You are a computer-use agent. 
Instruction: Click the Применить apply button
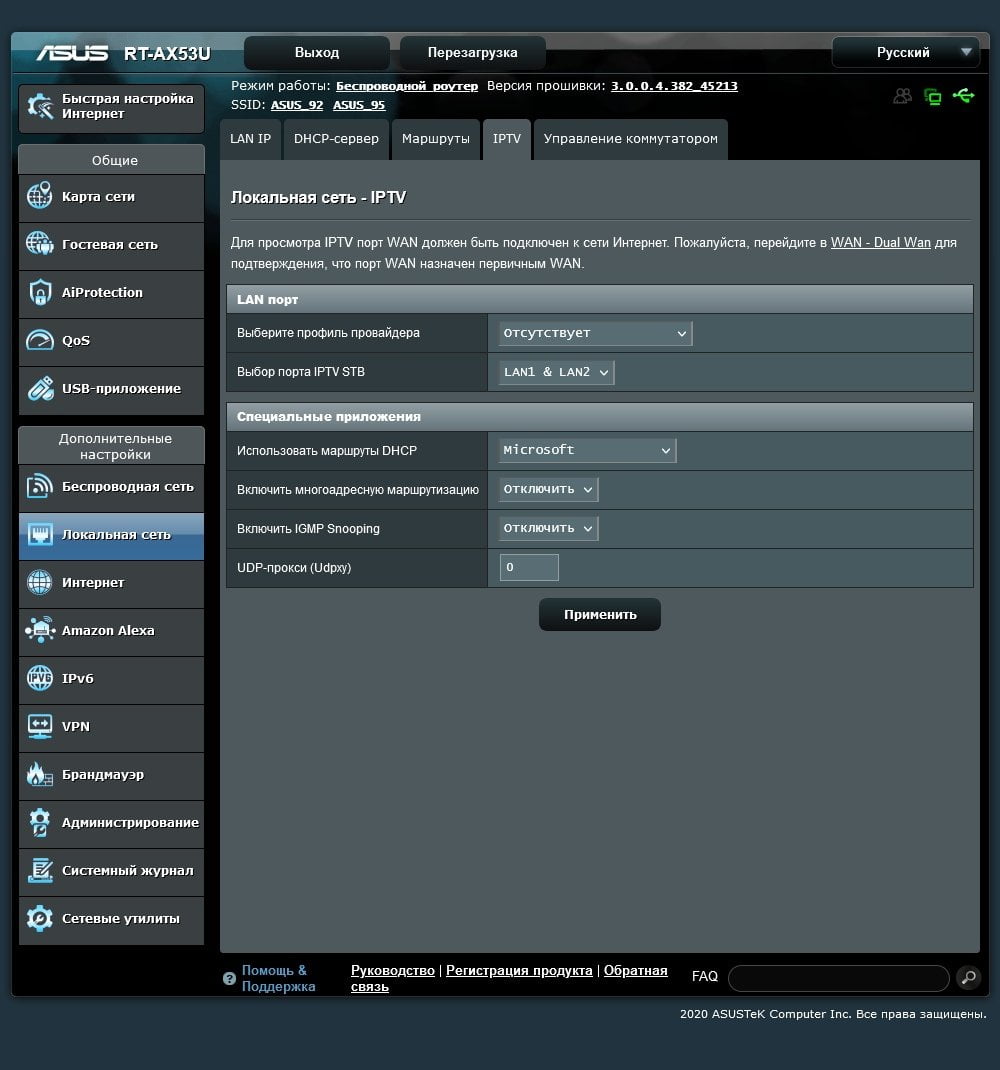[x=600, y=615]
